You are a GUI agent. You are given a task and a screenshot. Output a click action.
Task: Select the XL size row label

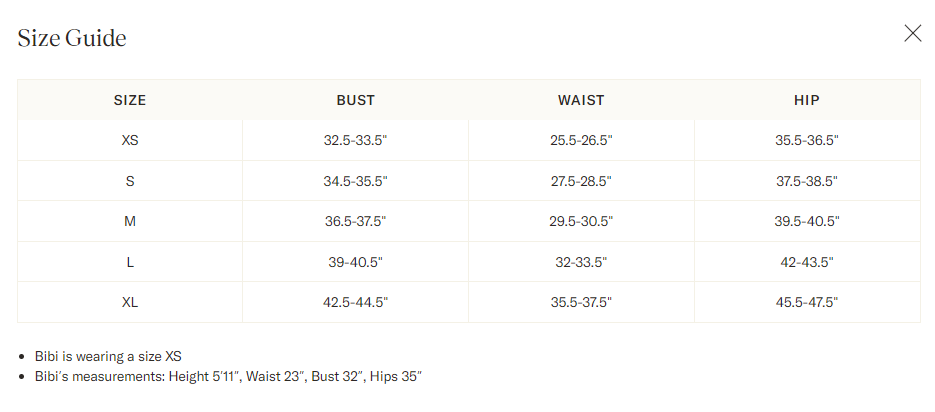[130, 302]
